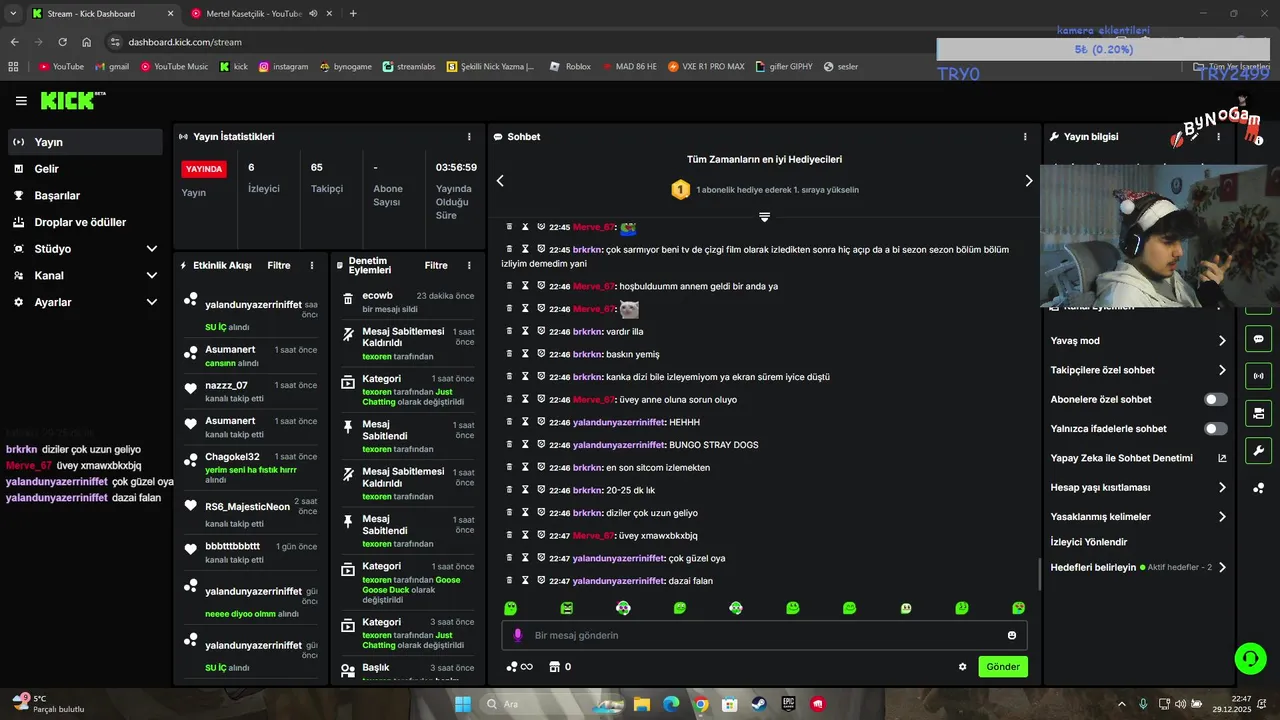Toggle the camera panel icon in right sidebar

click(x=1258, y=413)
